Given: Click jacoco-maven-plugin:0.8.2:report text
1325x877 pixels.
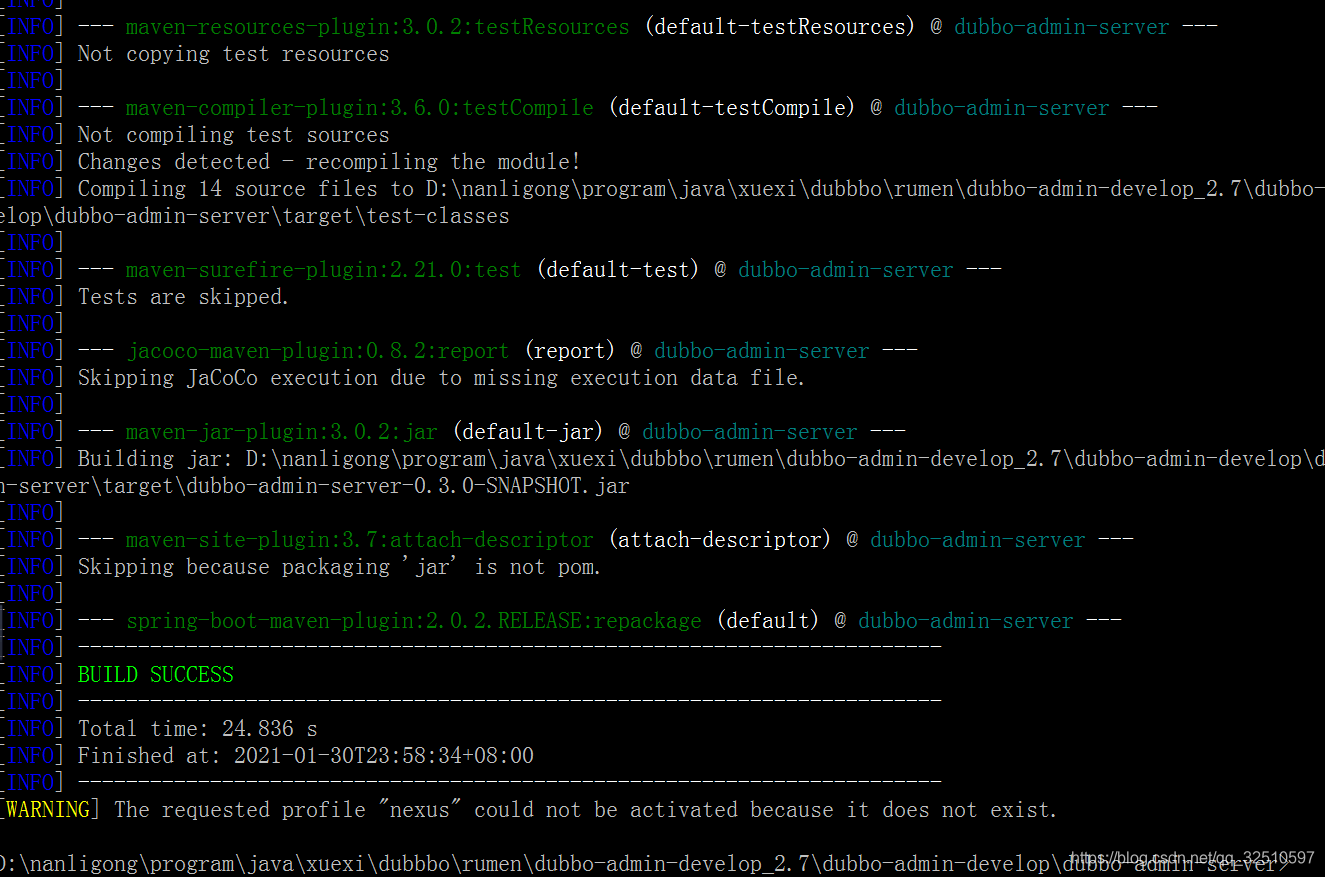Looking at the screenshot, I should coord(317,351).
